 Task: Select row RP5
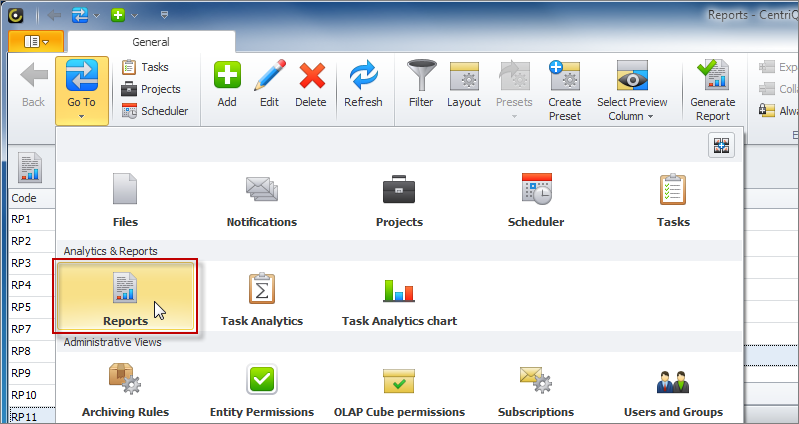(x=32, y=307)
